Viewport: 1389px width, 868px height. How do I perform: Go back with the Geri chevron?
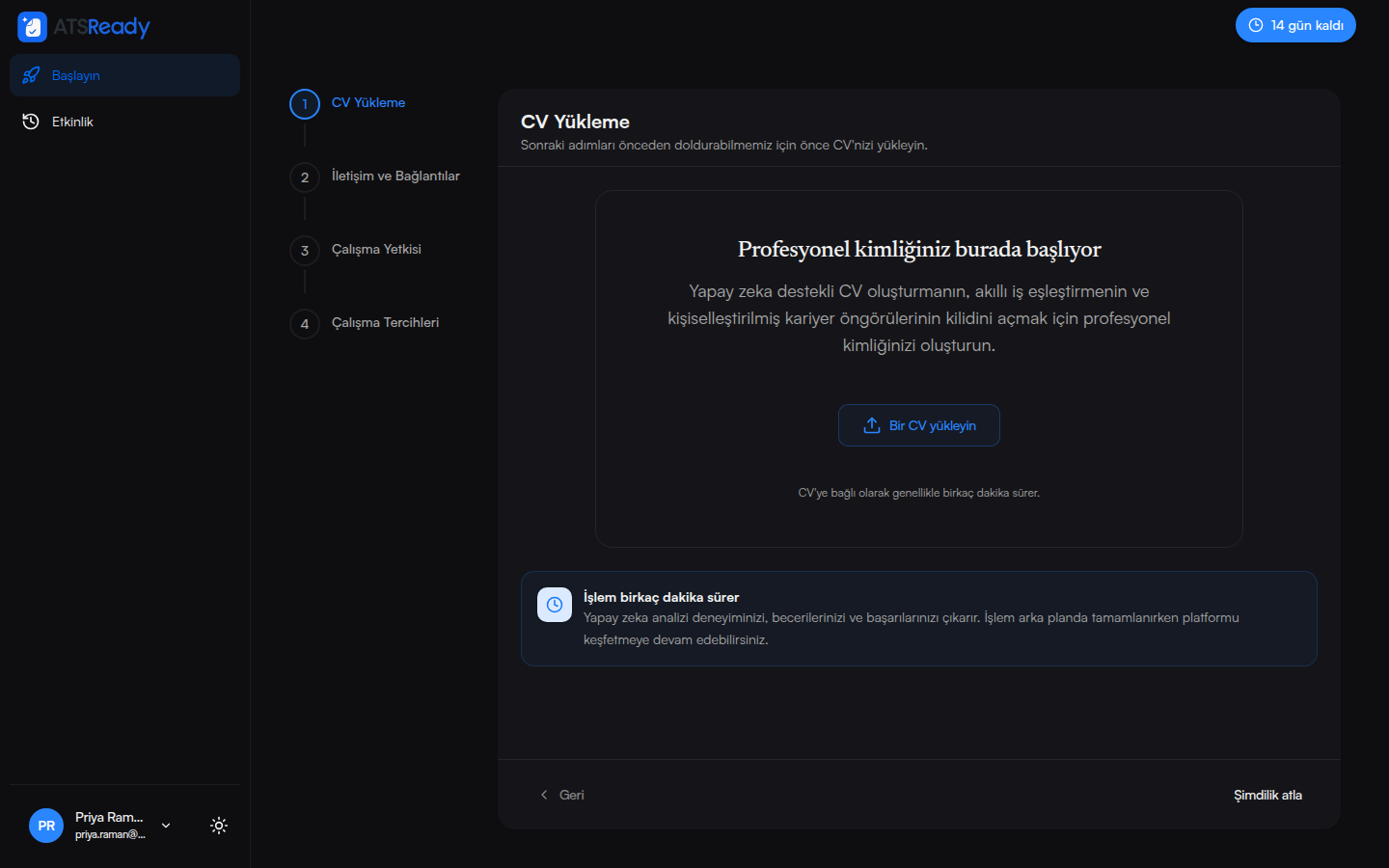point(544,795)
